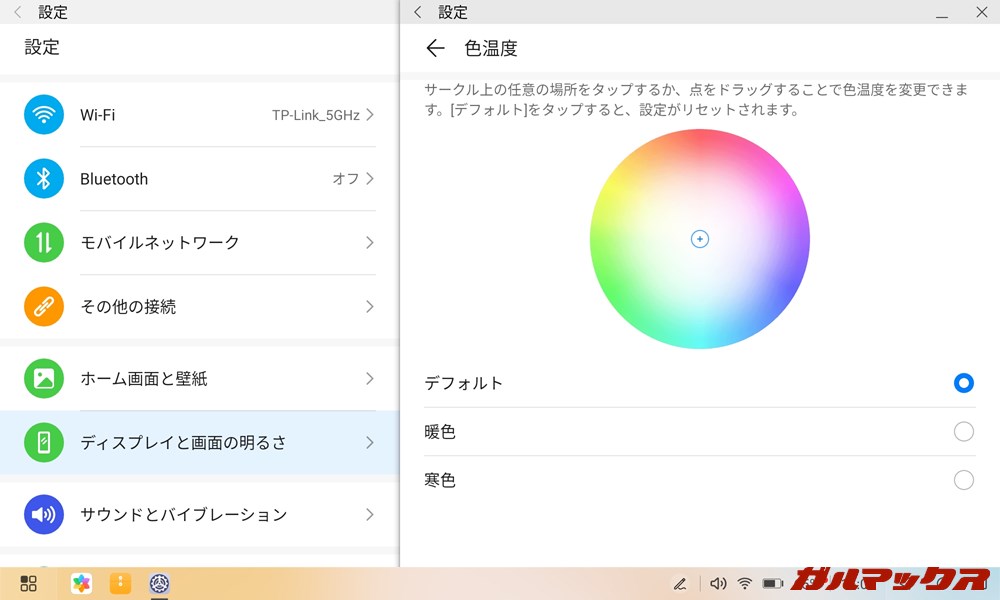1000x600 pixels.
Task: Launch the Gallery app from the taskbar
Action: click(81, 583)
